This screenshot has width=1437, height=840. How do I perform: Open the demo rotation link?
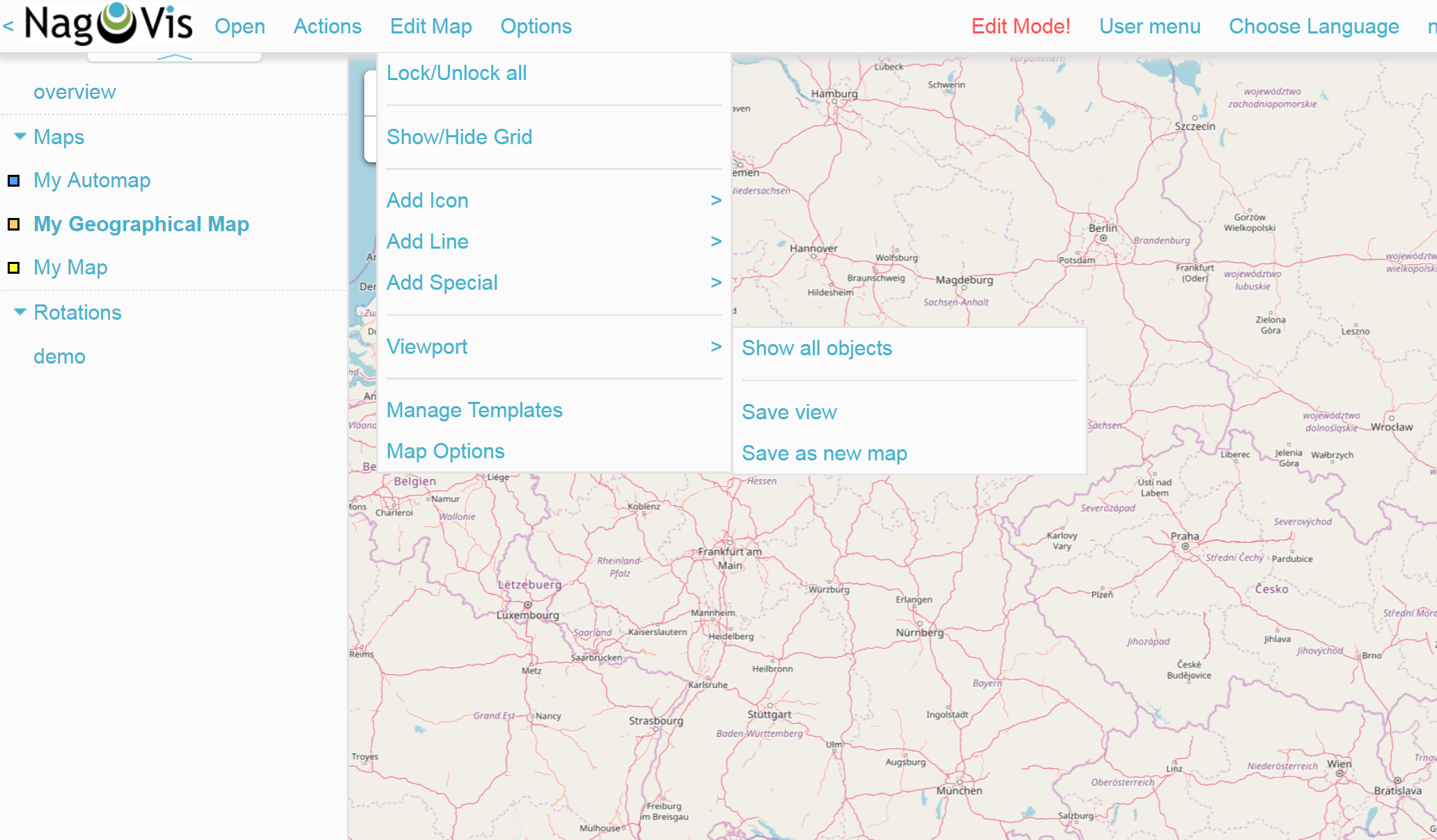coord(59,357)
